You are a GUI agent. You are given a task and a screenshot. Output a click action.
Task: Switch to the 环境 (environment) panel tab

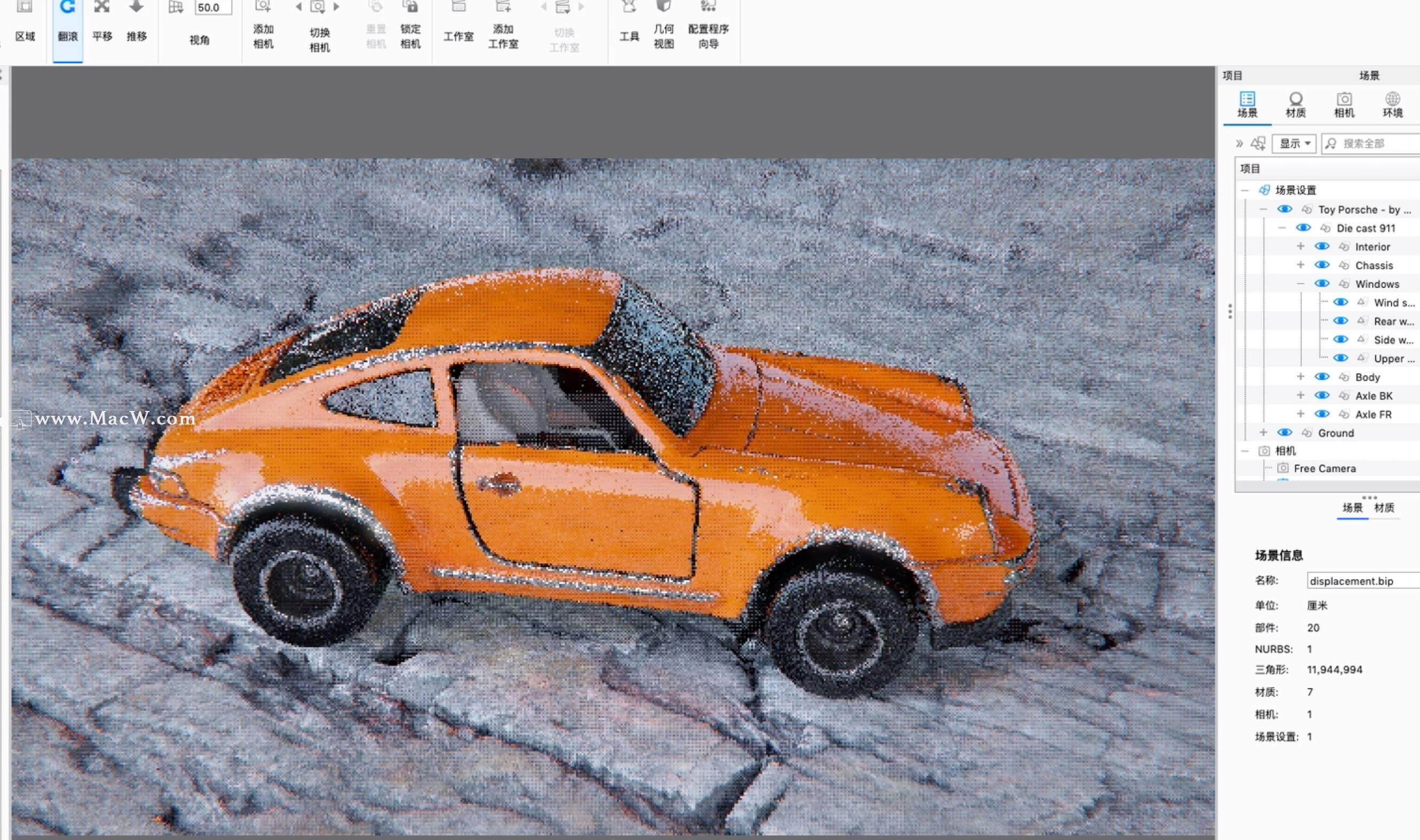coord(1392,105)
